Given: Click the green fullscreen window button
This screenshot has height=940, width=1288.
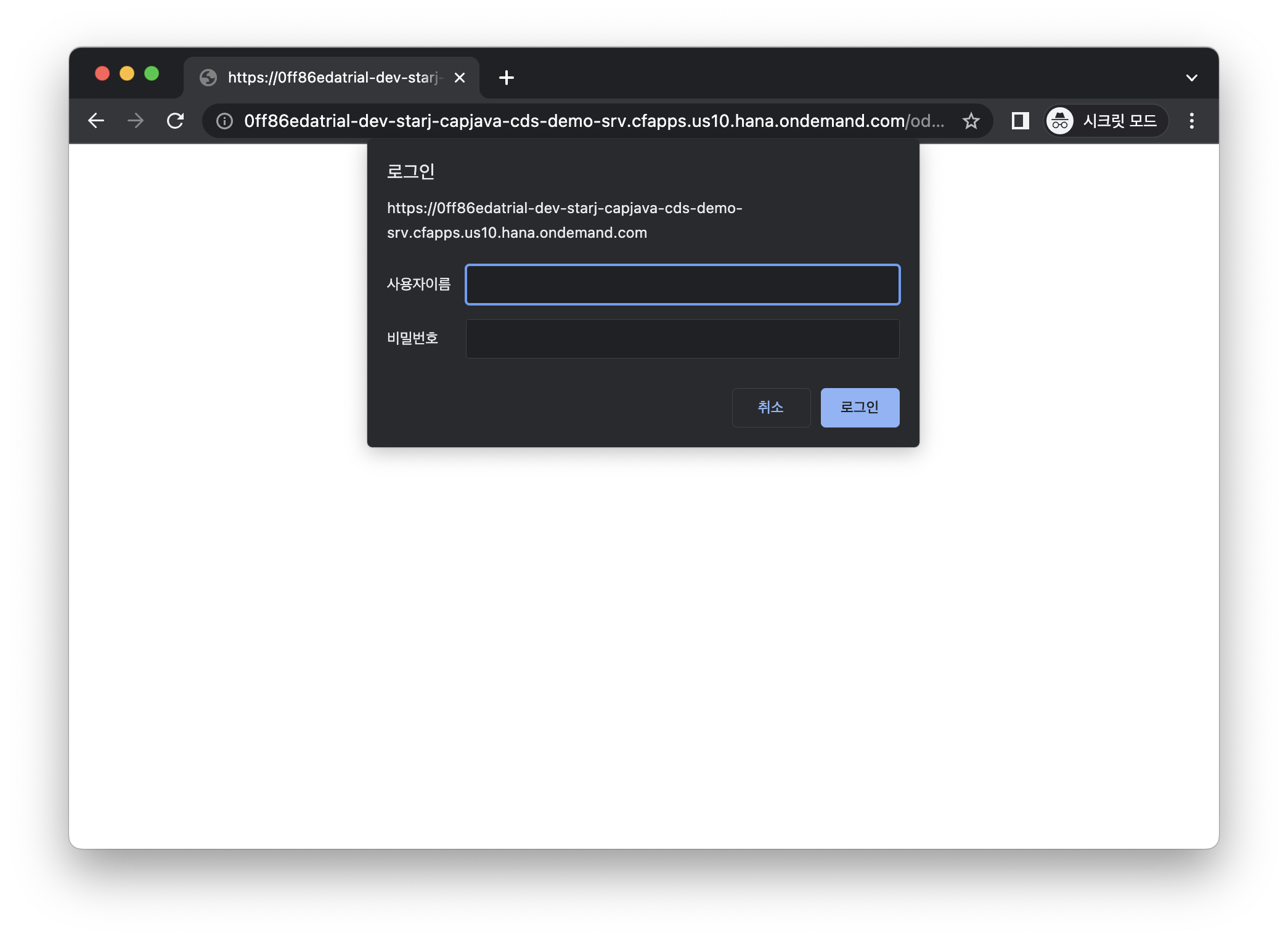Looking at the screenshot, I should tap(152, 74).
